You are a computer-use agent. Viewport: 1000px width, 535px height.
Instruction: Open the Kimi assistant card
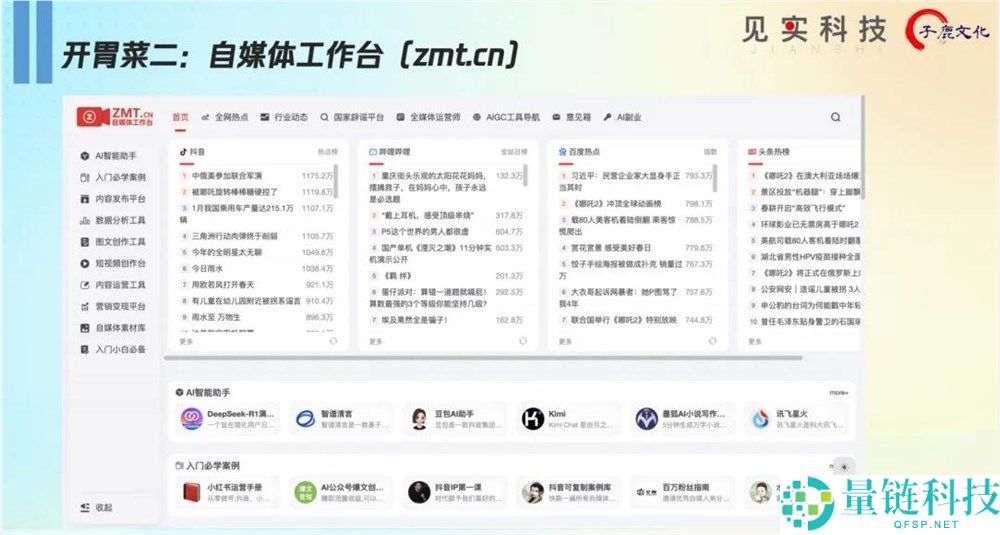[x=568, y=419]
